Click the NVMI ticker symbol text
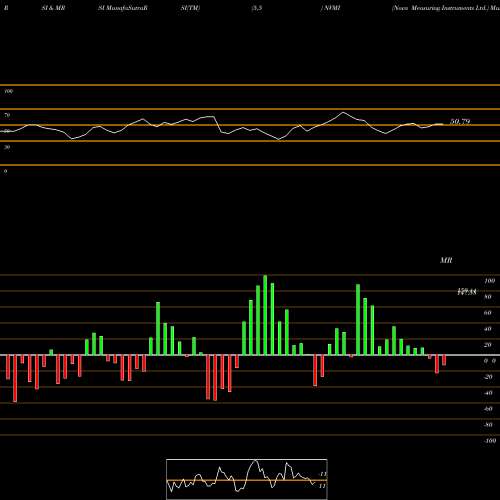Image resolution: width=500 pixels, height=500 pixels. click(331, 8)
